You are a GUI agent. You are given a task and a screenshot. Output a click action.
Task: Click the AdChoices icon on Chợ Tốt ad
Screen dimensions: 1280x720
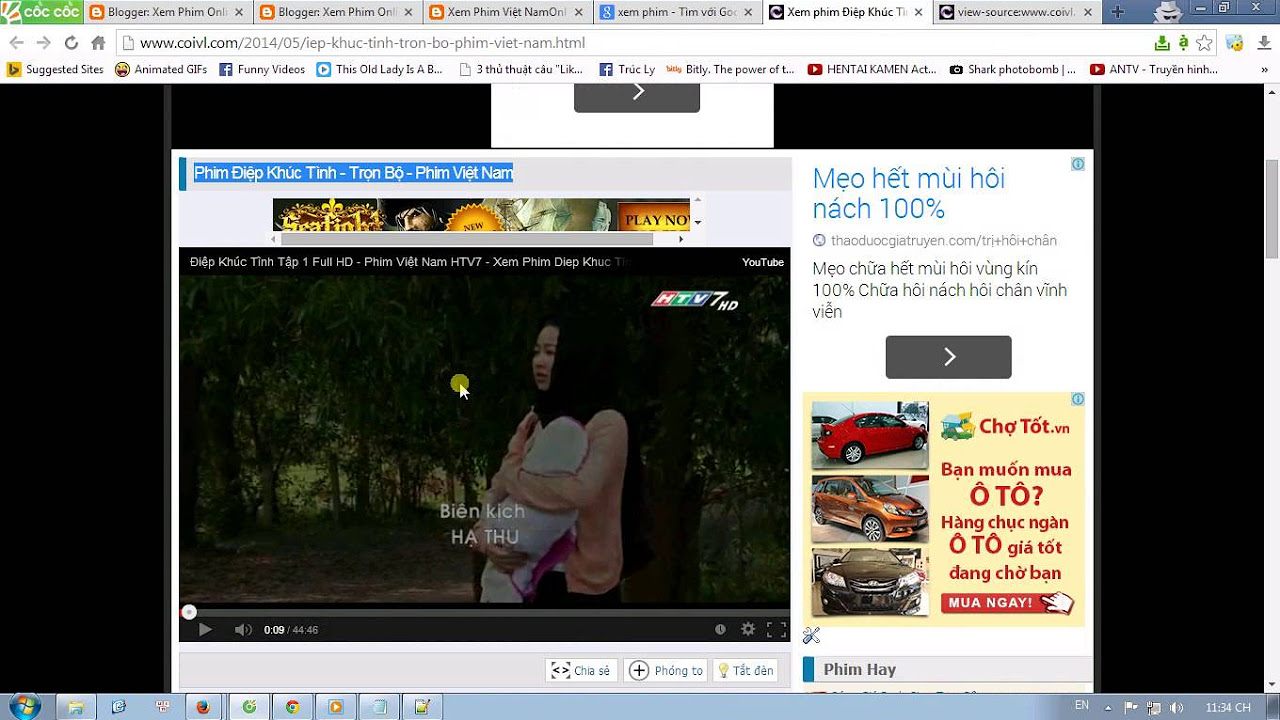[x=1078, y=399]
